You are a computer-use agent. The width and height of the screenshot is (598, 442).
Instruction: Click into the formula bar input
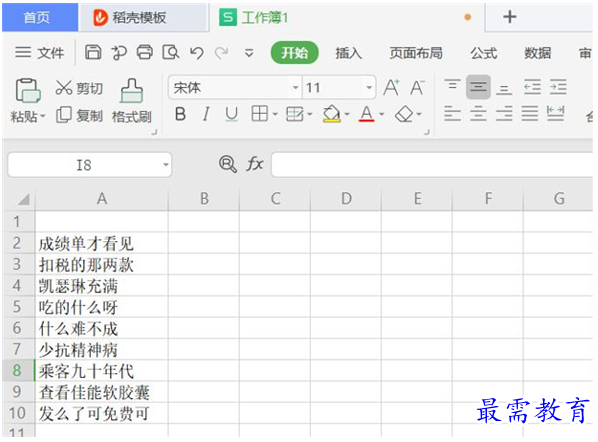pyautogui.click(x=432, y=165)
